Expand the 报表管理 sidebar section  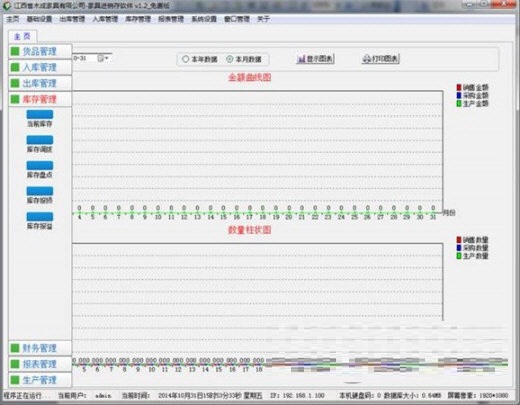click(40, 364)
